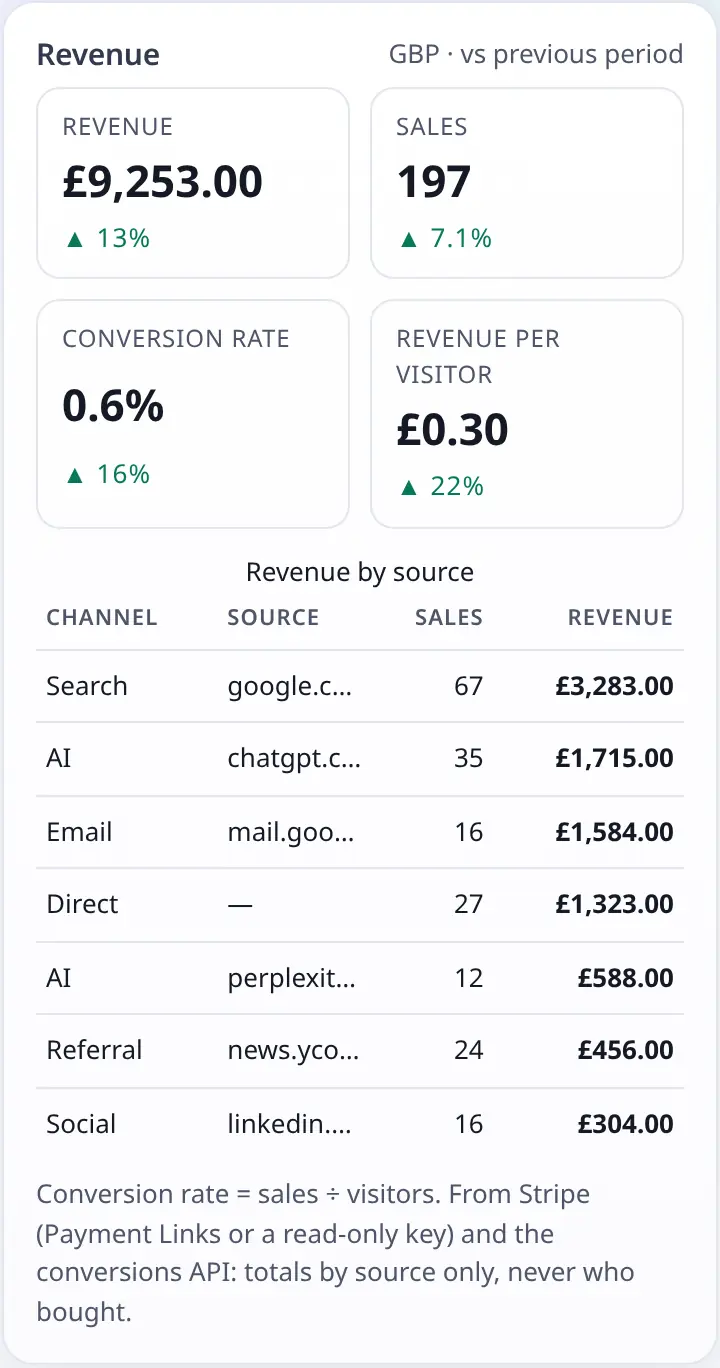Click the 'Revenue by source' table caption
The height and width of the screenshot is (1368, 720).
(x=360, y=572)
